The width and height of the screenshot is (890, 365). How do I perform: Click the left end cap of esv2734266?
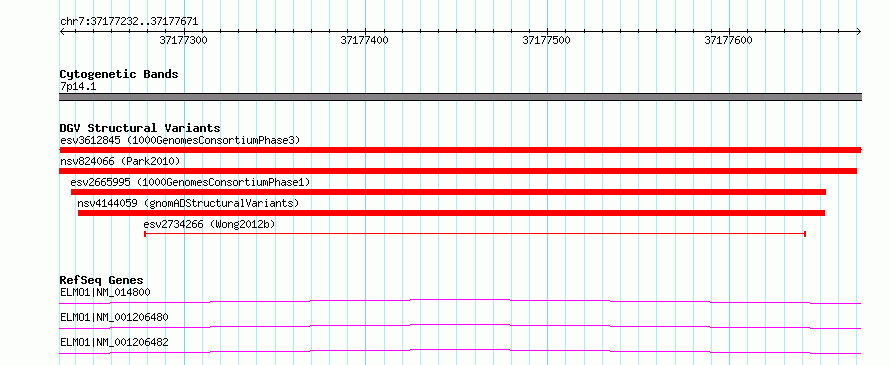click(x=145, y=233)
